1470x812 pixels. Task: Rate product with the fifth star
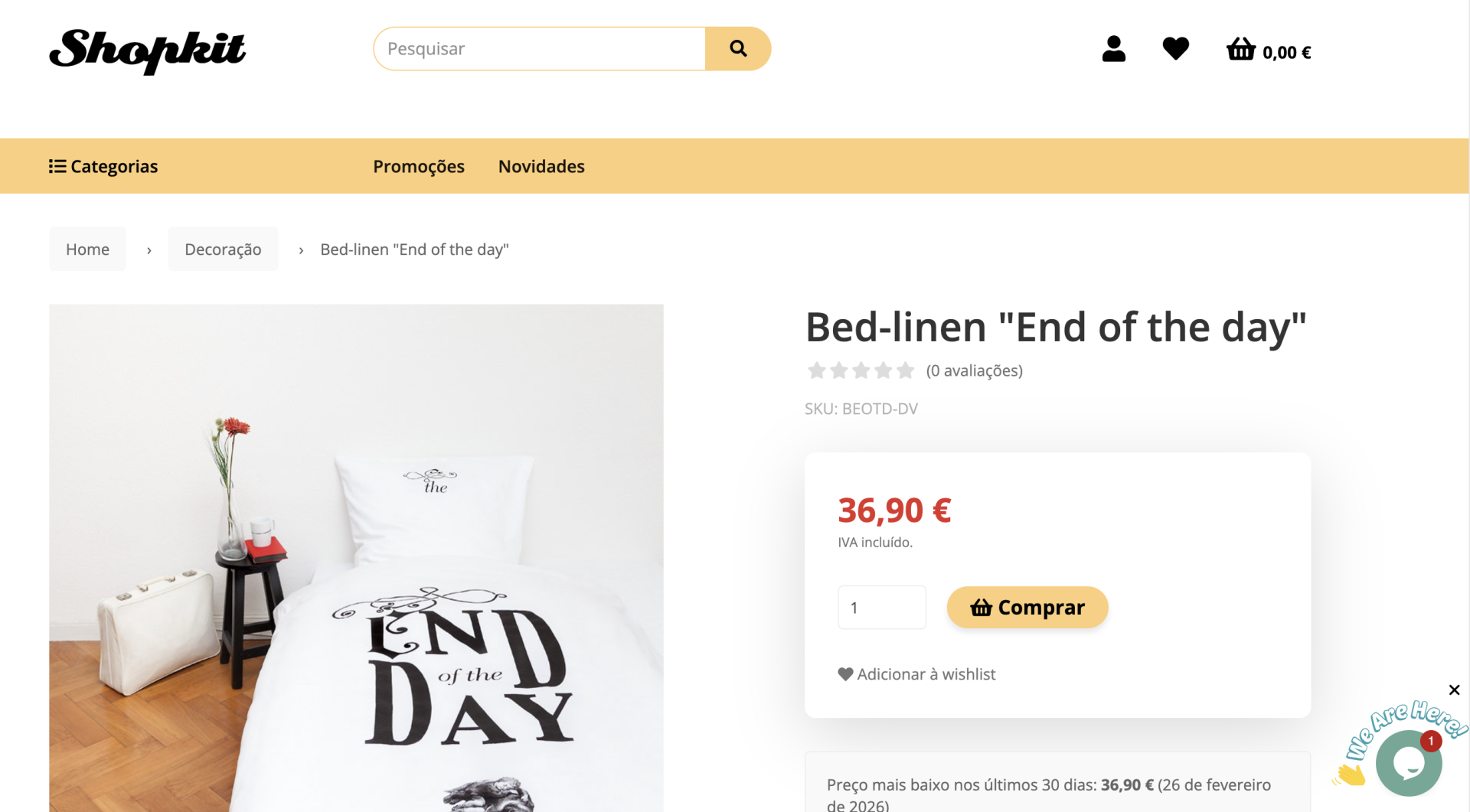(906, 371)
